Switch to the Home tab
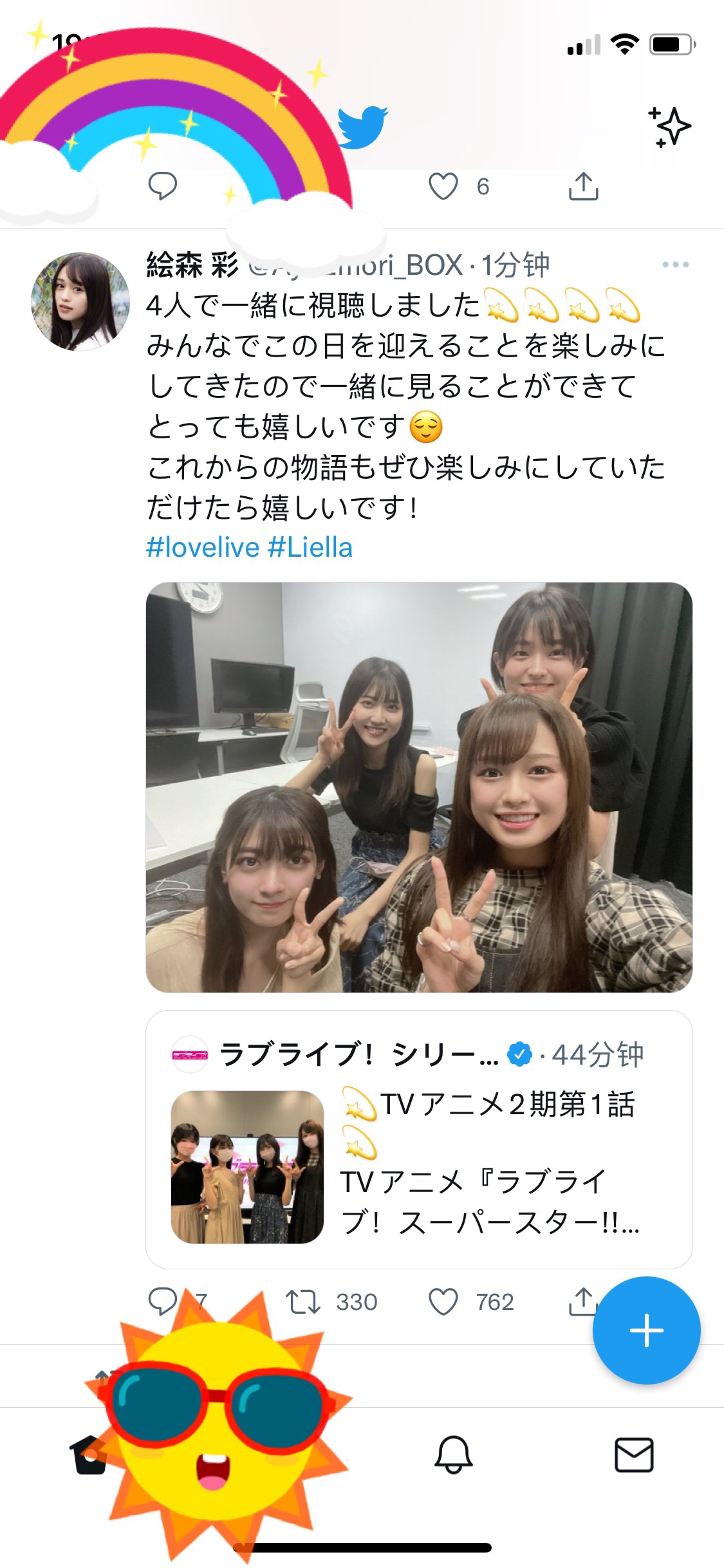The width and height of the screenshot is (724, 1568). click(x=90, y=1455)
